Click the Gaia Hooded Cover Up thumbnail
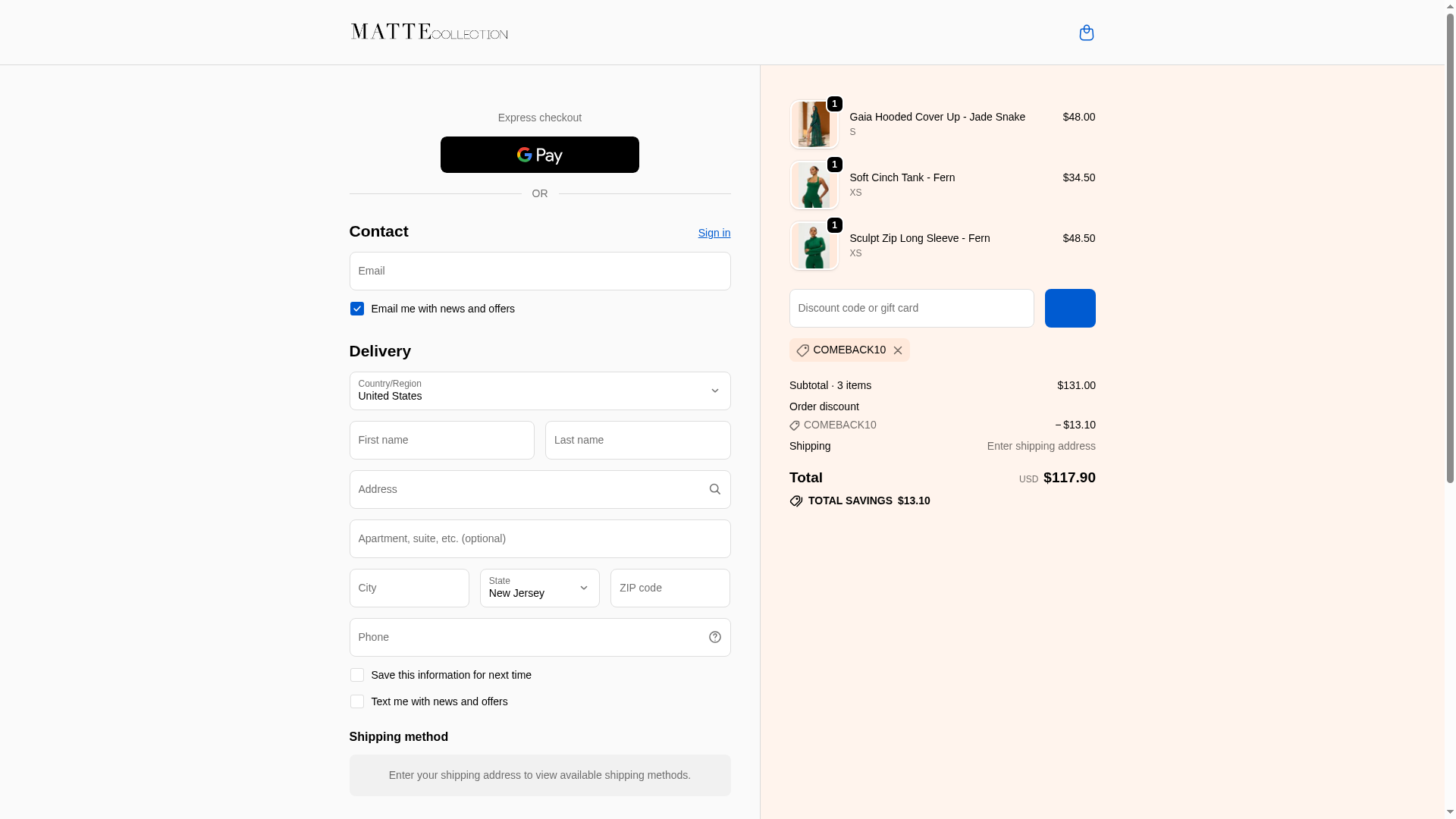 [x=814, y=124]
